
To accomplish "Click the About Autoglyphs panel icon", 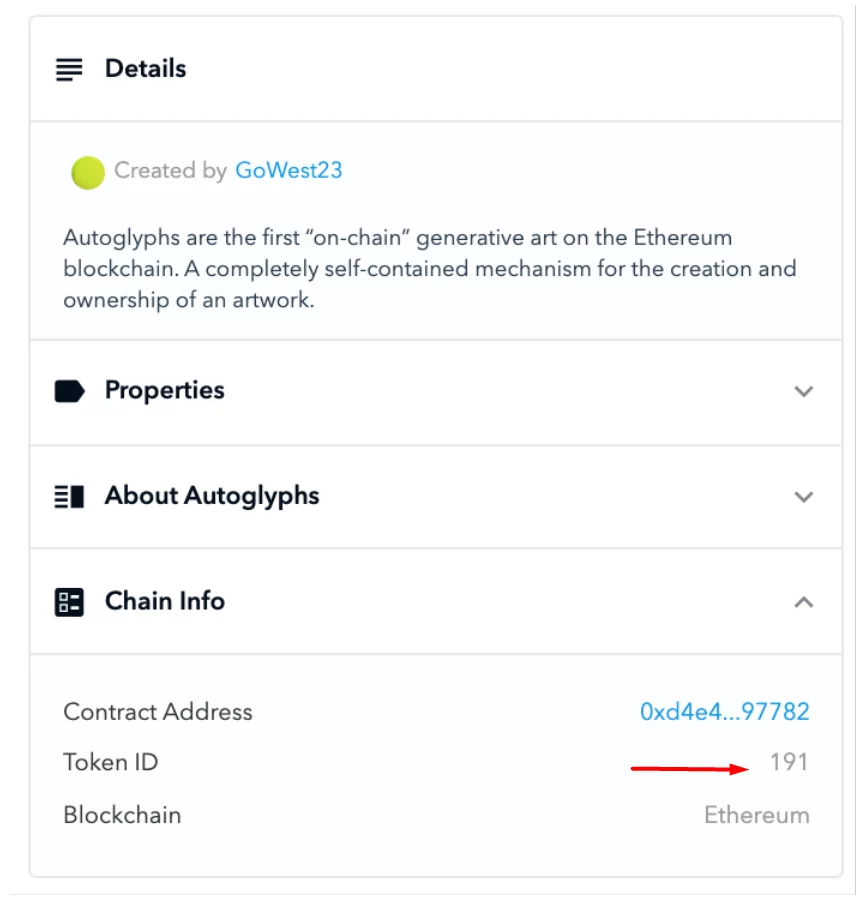I will [x=69, y=496].
